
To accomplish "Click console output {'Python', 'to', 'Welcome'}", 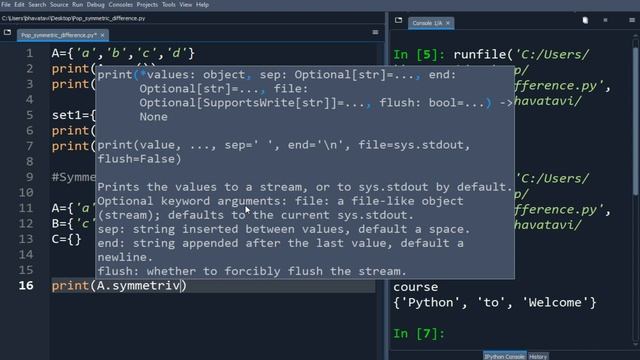I will click(x=495, y=303).
